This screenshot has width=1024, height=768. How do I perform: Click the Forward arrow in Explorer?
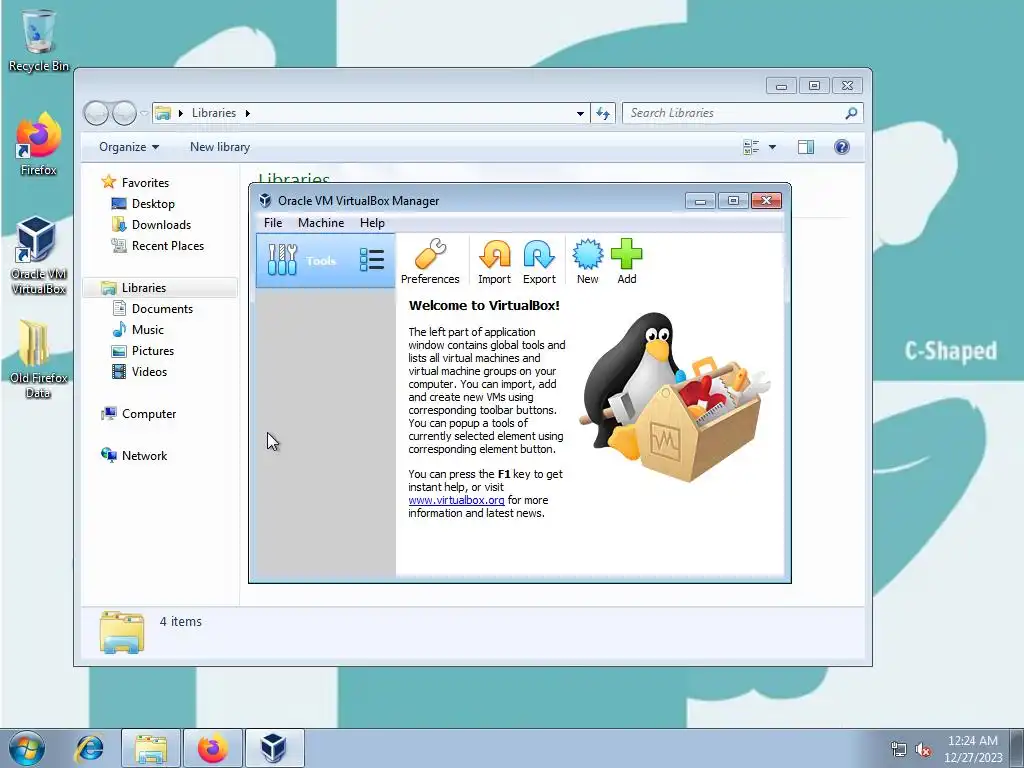coord(124,113)
